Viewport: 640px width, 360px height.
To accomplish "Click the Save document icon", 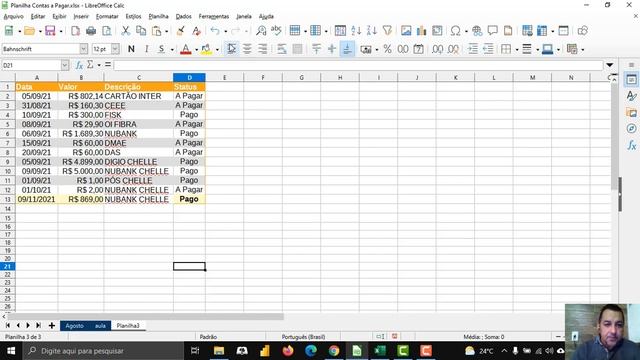I will coord(50,31).
